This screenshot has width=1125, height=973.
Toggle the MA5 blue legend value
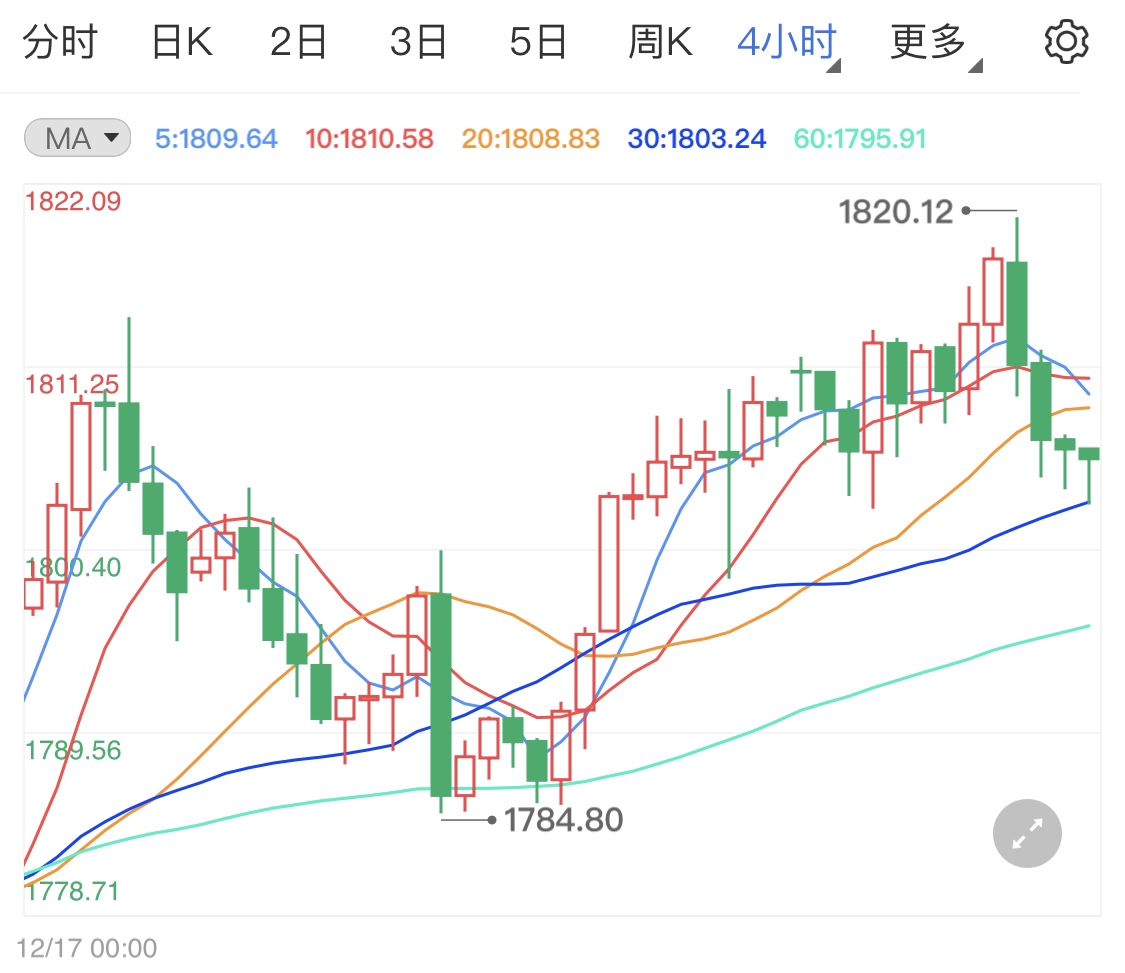(x=213, y=139)
